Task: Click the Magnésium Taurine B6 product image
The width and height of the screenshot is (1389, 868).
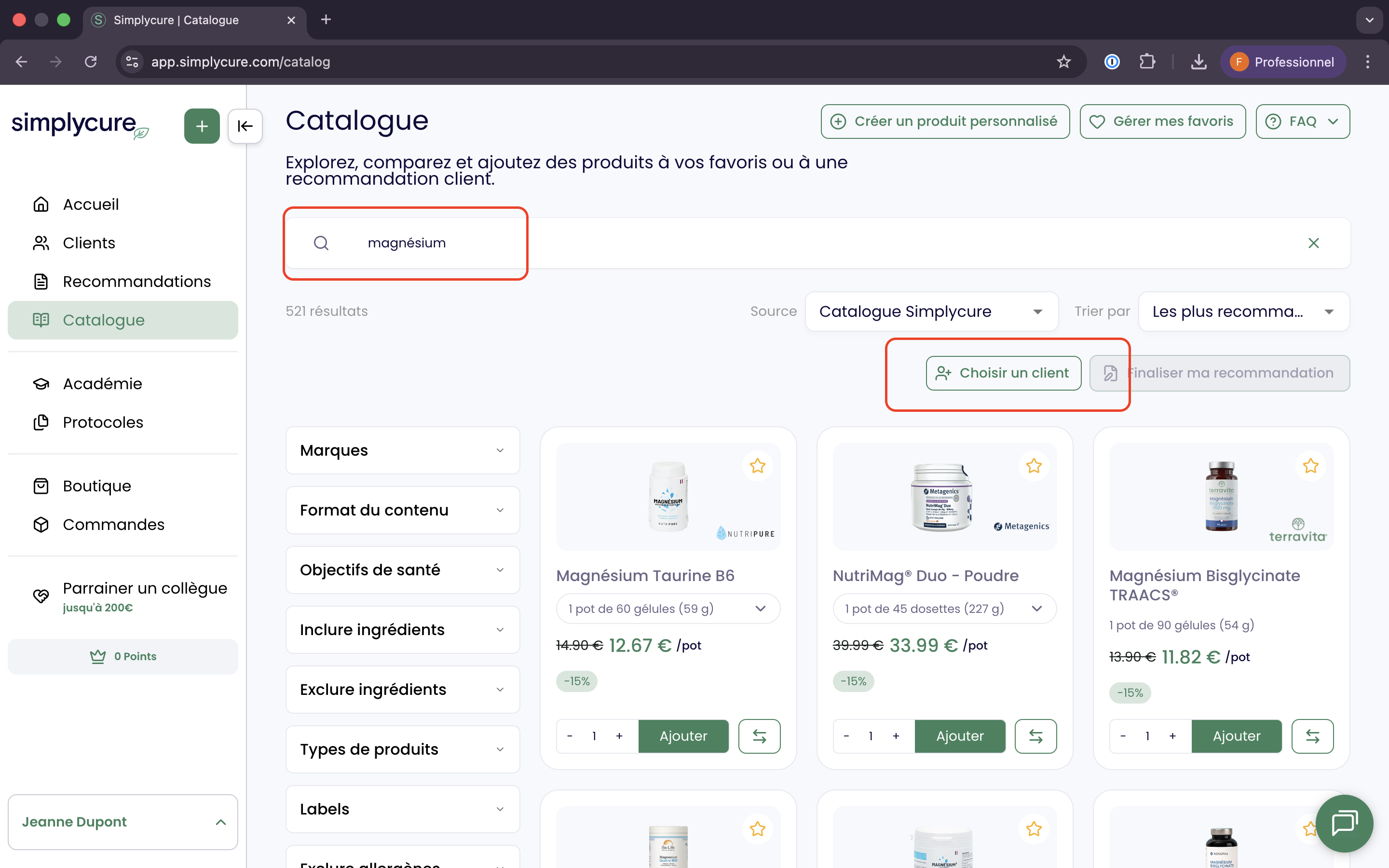Action: (668, 497)
